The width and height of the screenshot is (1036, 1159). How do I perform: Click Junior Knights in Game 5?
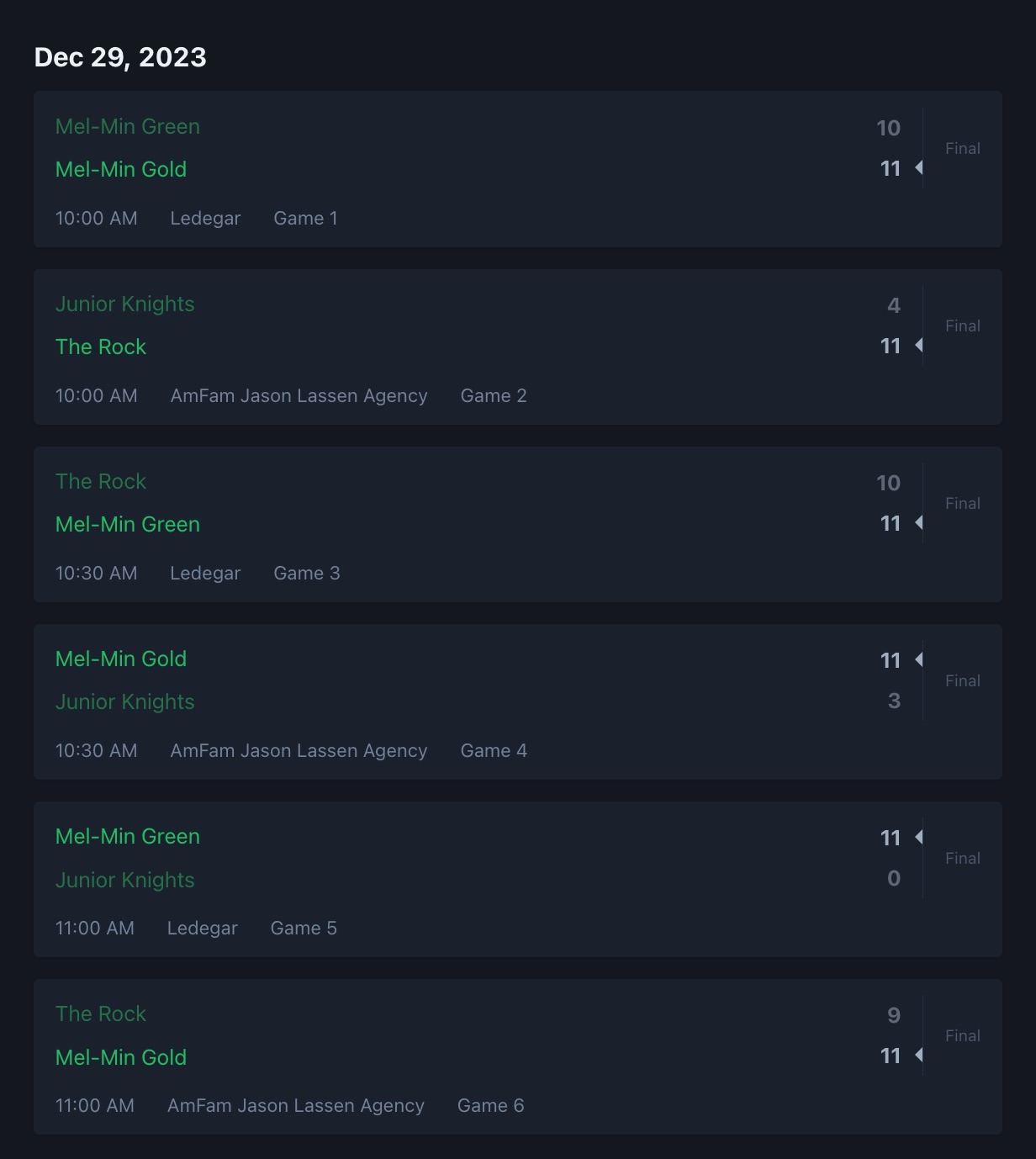[x=125, y=880]
